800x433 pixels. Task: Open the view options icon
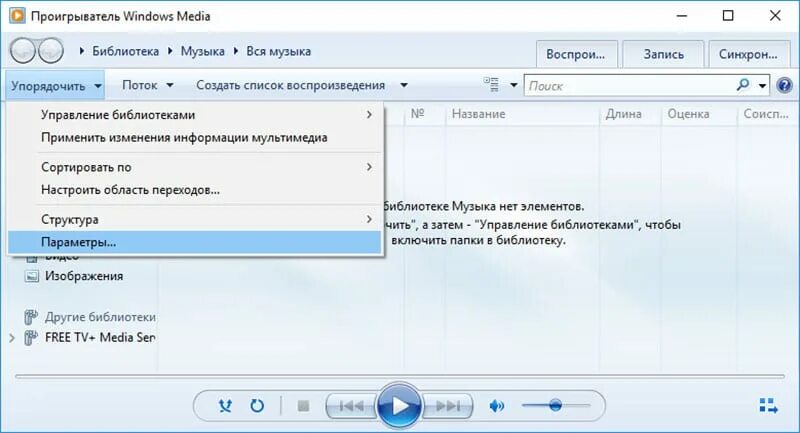[491, 85]
